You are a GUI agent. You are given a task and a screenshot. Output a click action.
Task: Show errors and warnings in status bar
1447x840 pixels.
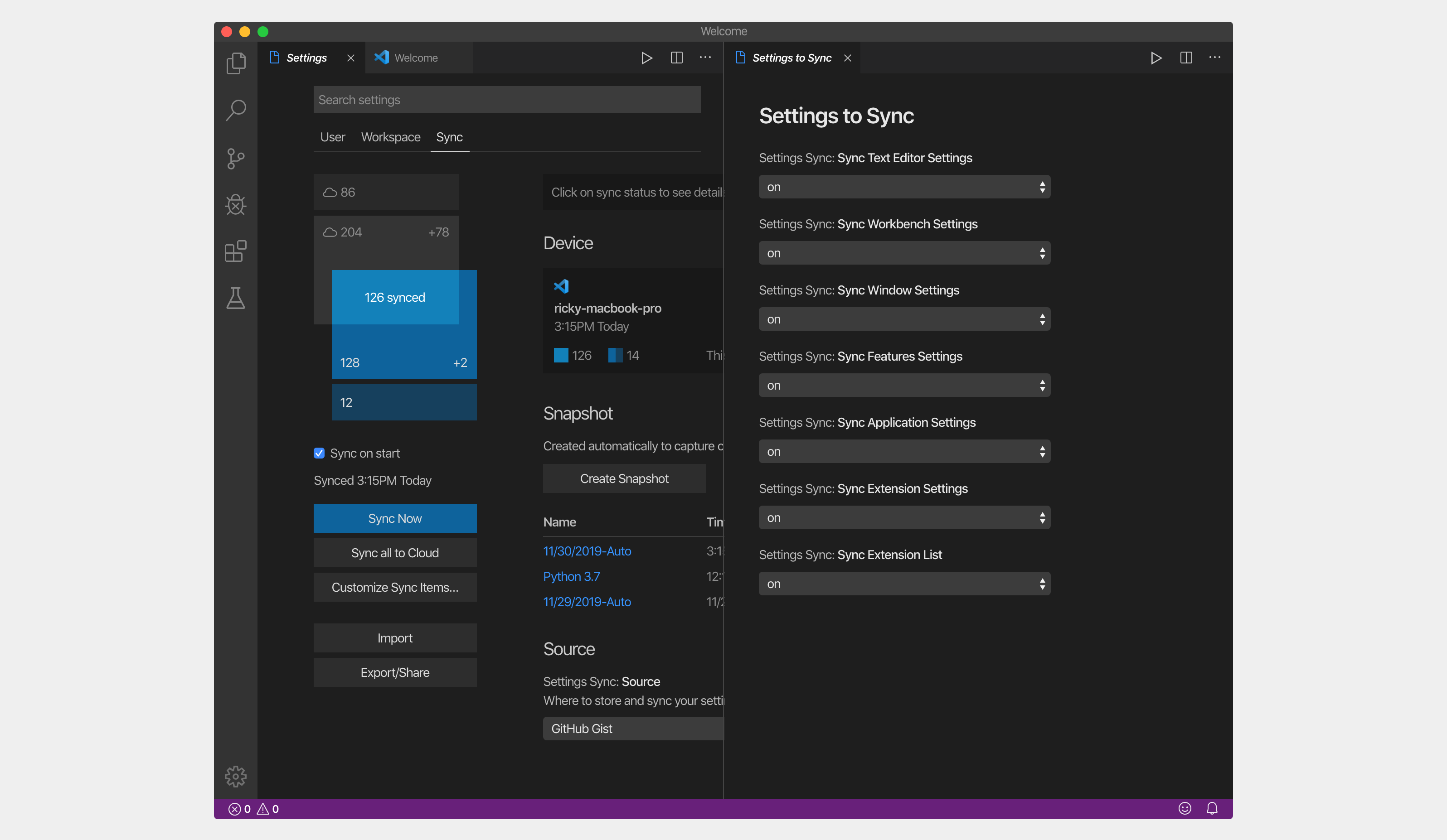tap(253, 808)
